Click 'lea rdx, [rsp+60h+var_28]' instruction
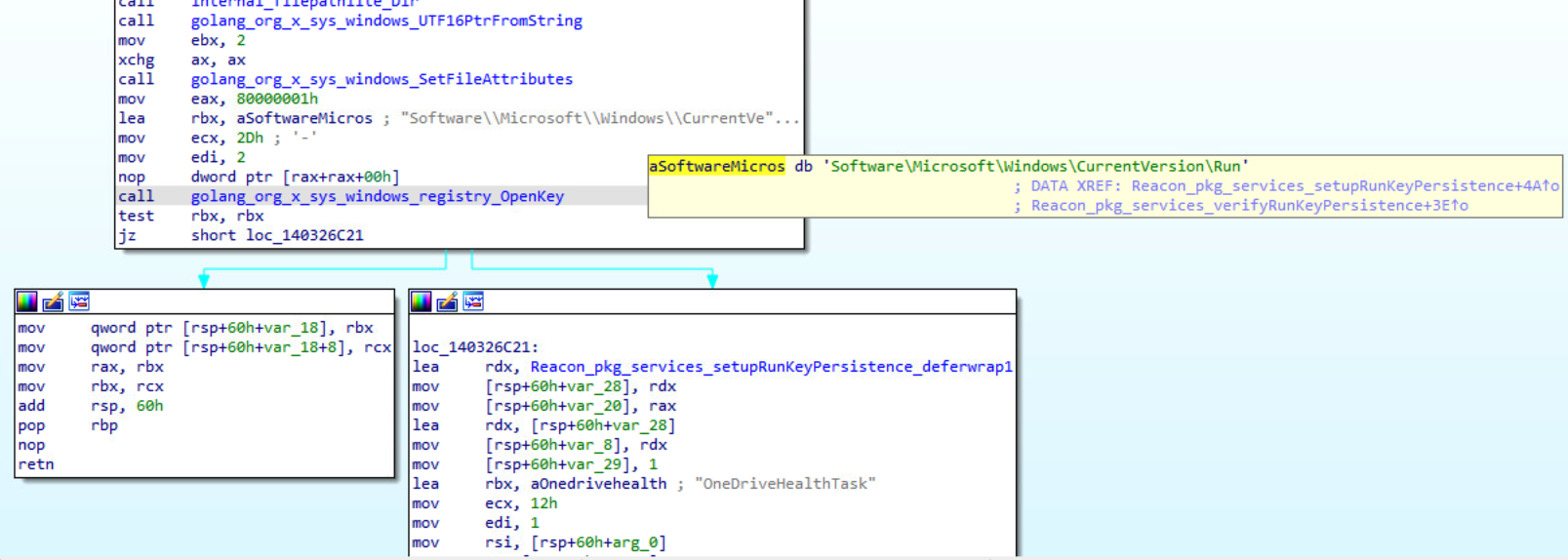This screenshot has height=560, width=1568. tap(543, 425)
